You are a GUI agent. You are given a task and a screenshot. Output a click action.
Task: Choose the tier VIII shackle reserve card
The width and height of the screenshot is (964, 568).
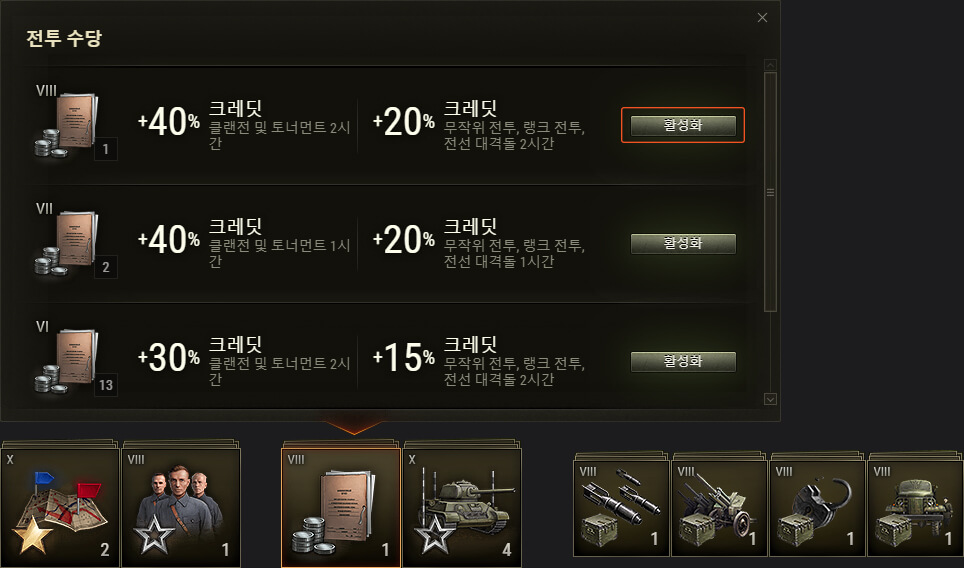(817, 508)
